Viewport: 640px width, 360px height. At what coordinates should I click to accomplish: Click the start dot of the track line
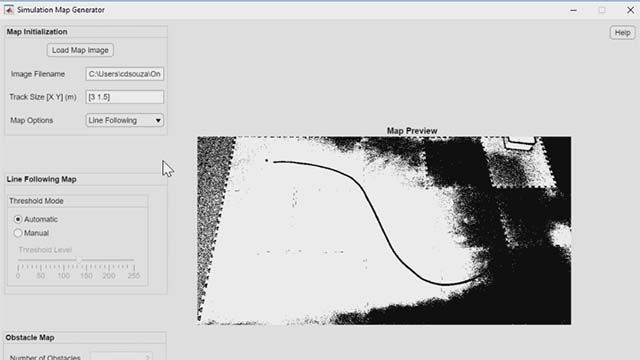tap(267, 160)
